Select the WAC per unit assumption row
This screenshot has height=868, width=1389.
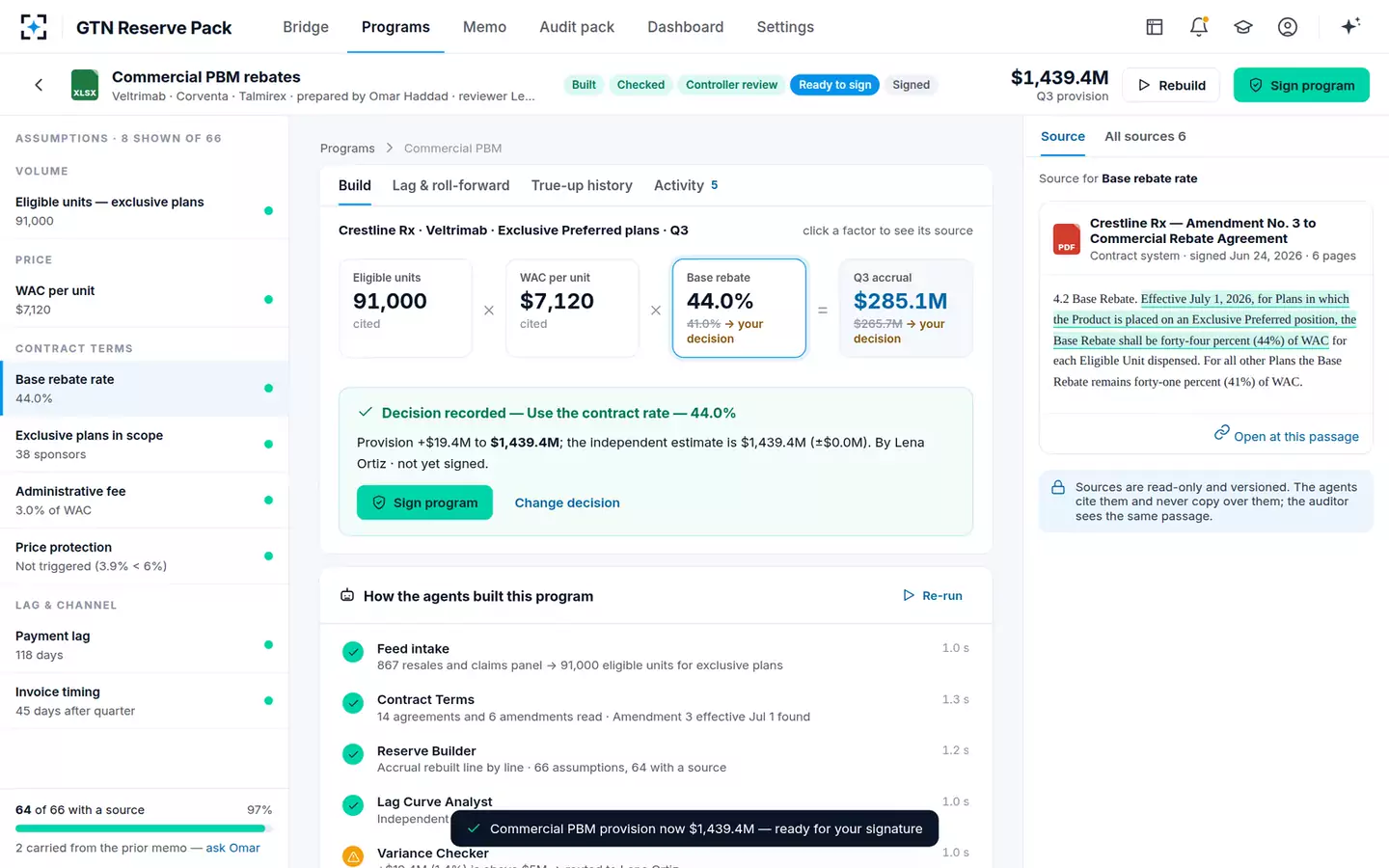(145, 300)
